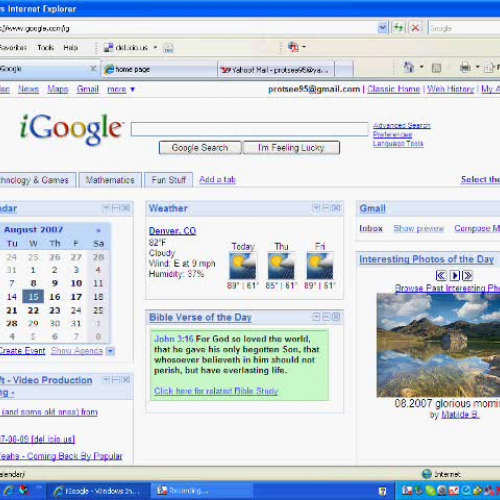
Task: Open the Gmail gadget Inbox
Action: click(x=371, y=228)
